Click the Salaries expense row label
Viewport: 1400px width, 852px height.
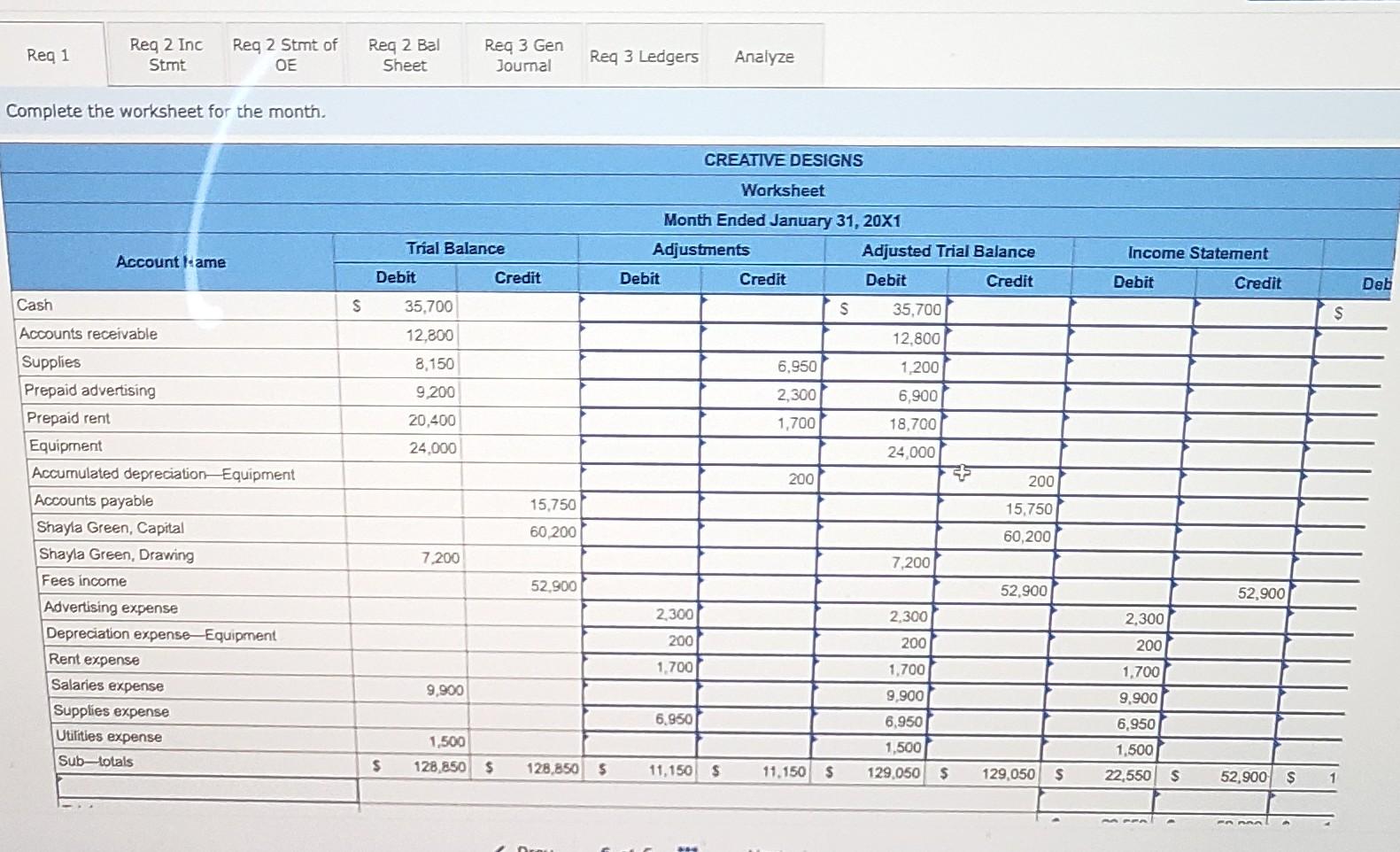(107, 685)
